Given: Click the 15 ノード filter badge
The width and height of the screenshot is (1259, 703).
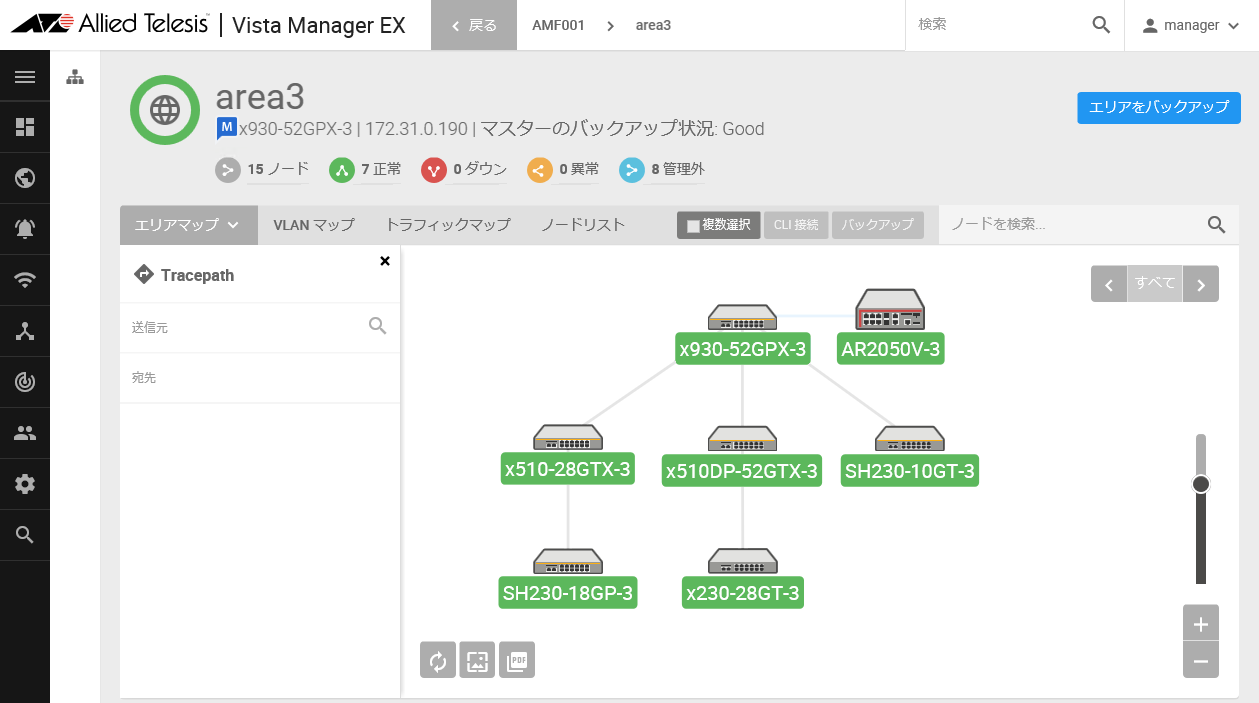Looking at the screenshot, I should click(263, 170).
